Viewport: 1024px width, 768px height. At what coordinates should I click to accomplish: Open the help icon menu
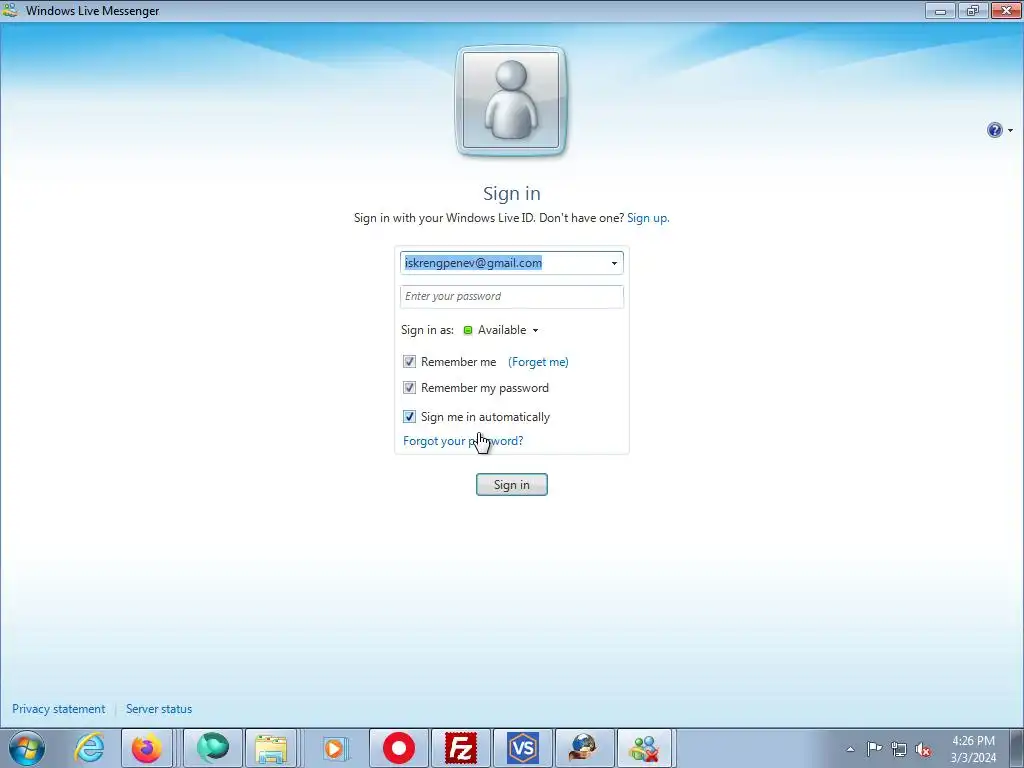click(994, 130)
